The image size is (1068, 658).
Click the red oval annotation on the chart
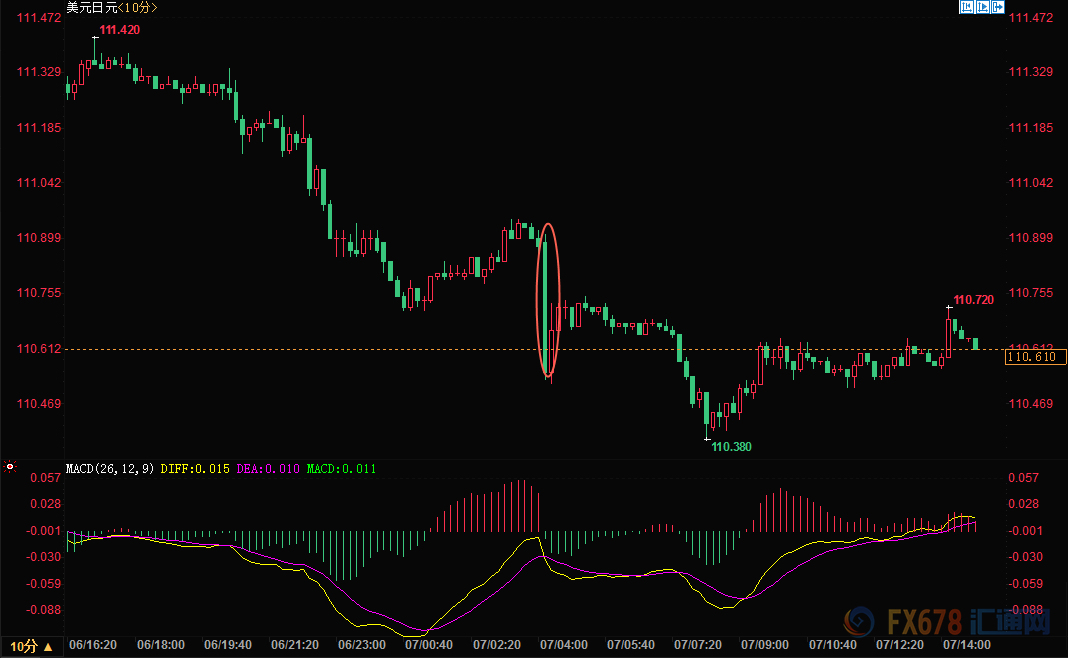click(548, 299)
